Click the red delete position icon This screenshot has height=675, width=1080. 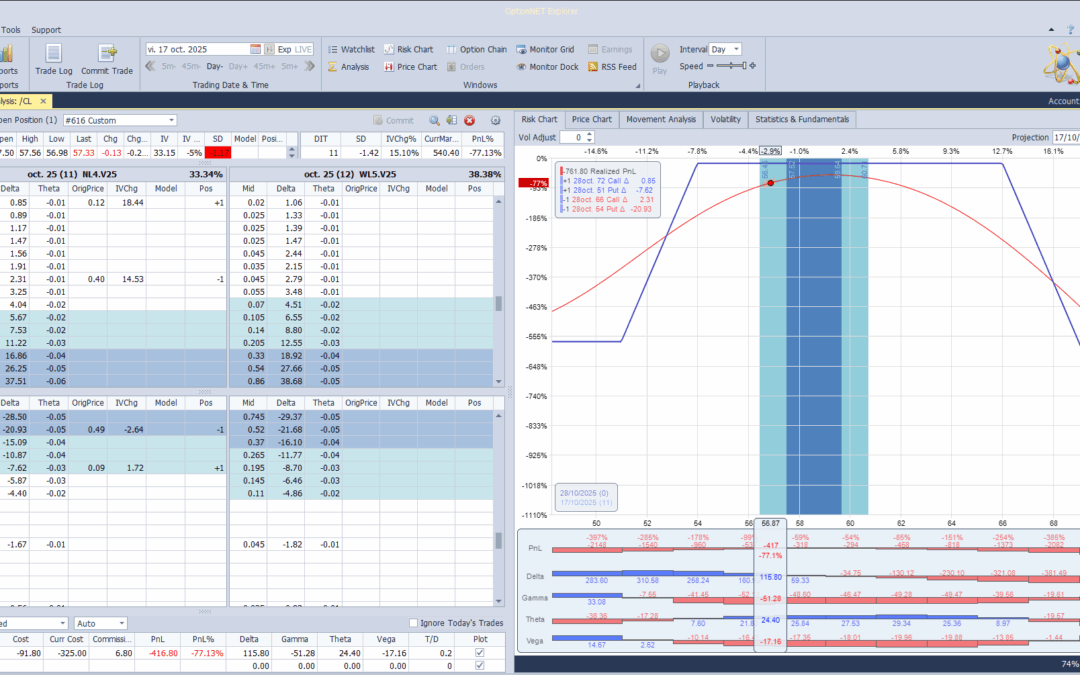tap(470, 121)
